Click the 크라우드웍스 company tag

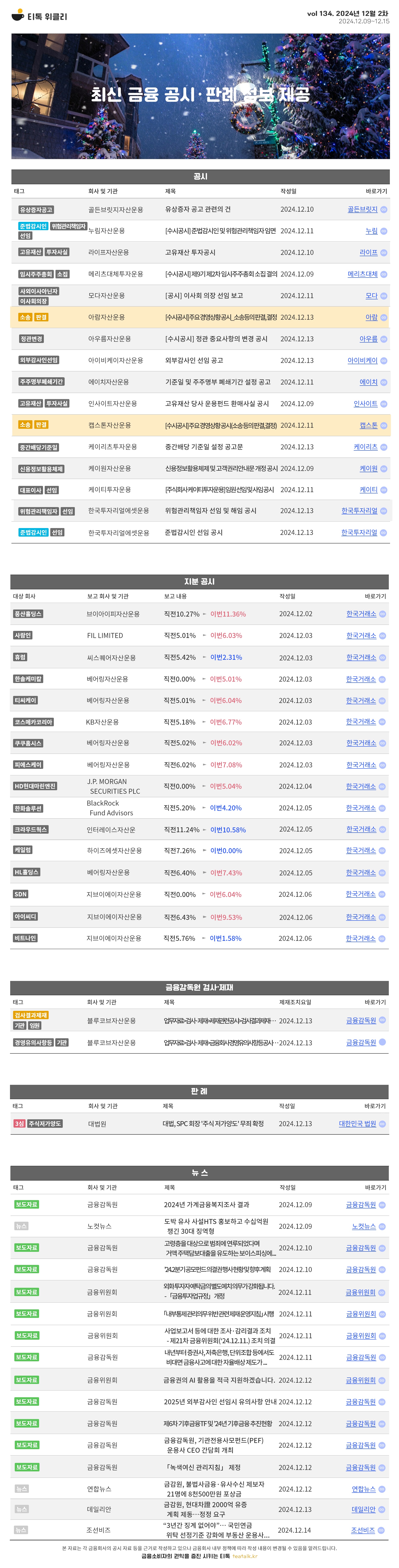point(31,830)
